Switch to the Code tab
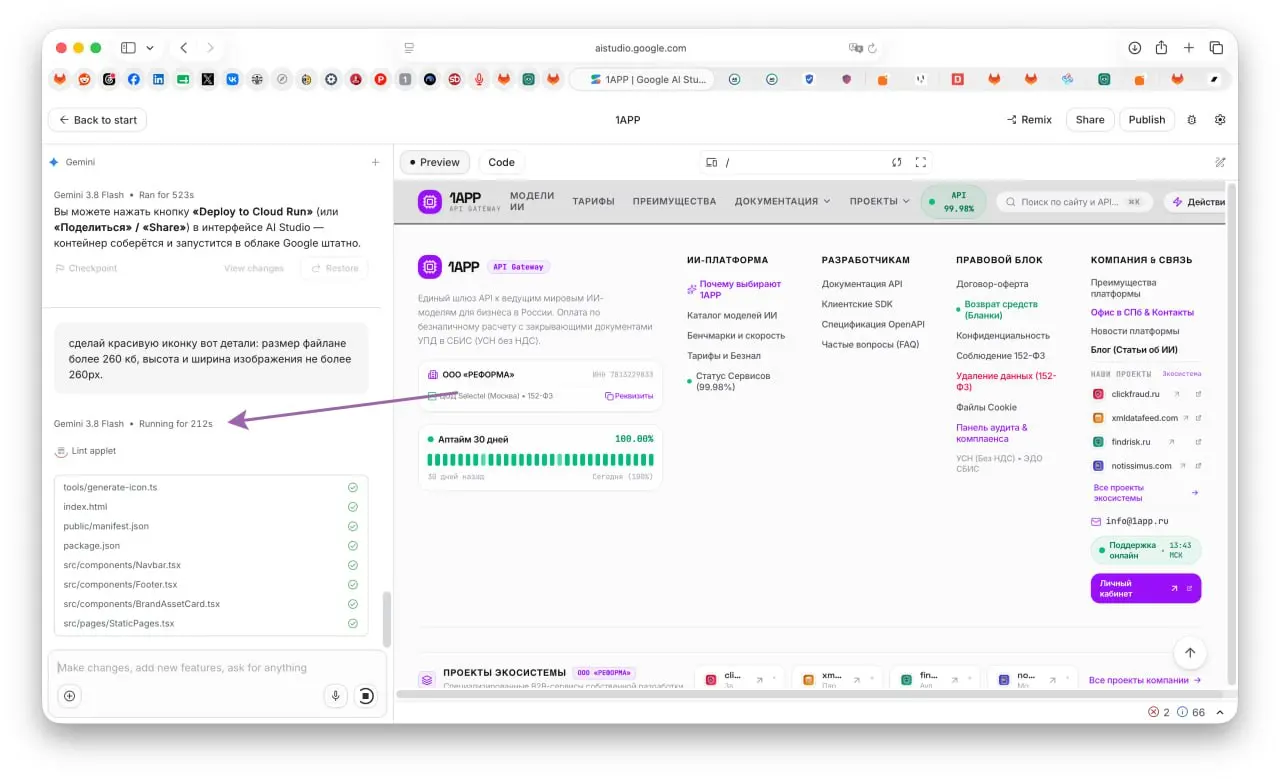Viewport: 1280px width, 779px height. coord(501,162)
